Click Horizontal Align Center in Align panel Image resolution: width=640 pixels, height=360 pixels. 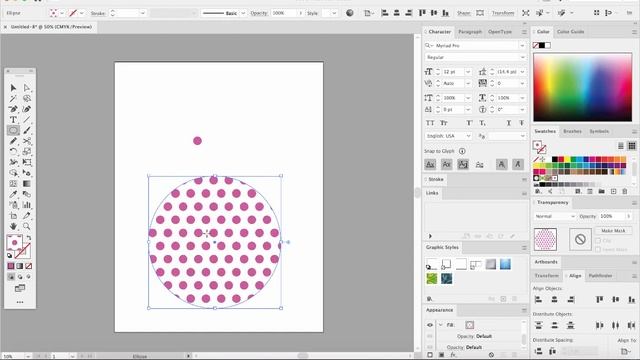click(x=554, y=300)
